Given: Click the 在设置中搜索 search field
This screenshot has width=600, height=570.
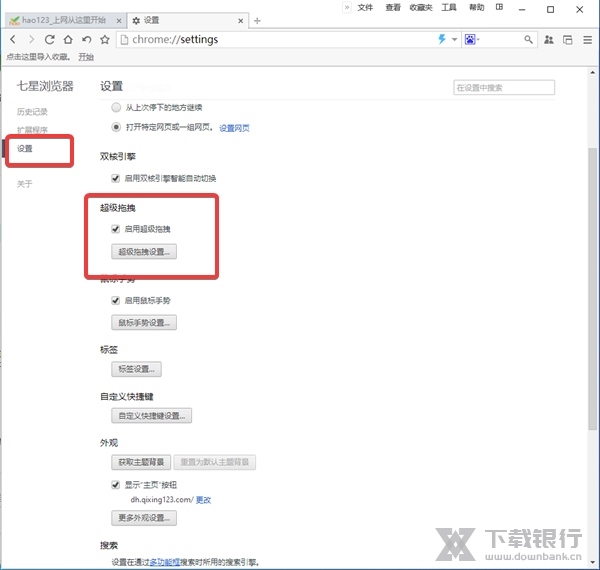Looking at the screenshot, I should 504,88.
